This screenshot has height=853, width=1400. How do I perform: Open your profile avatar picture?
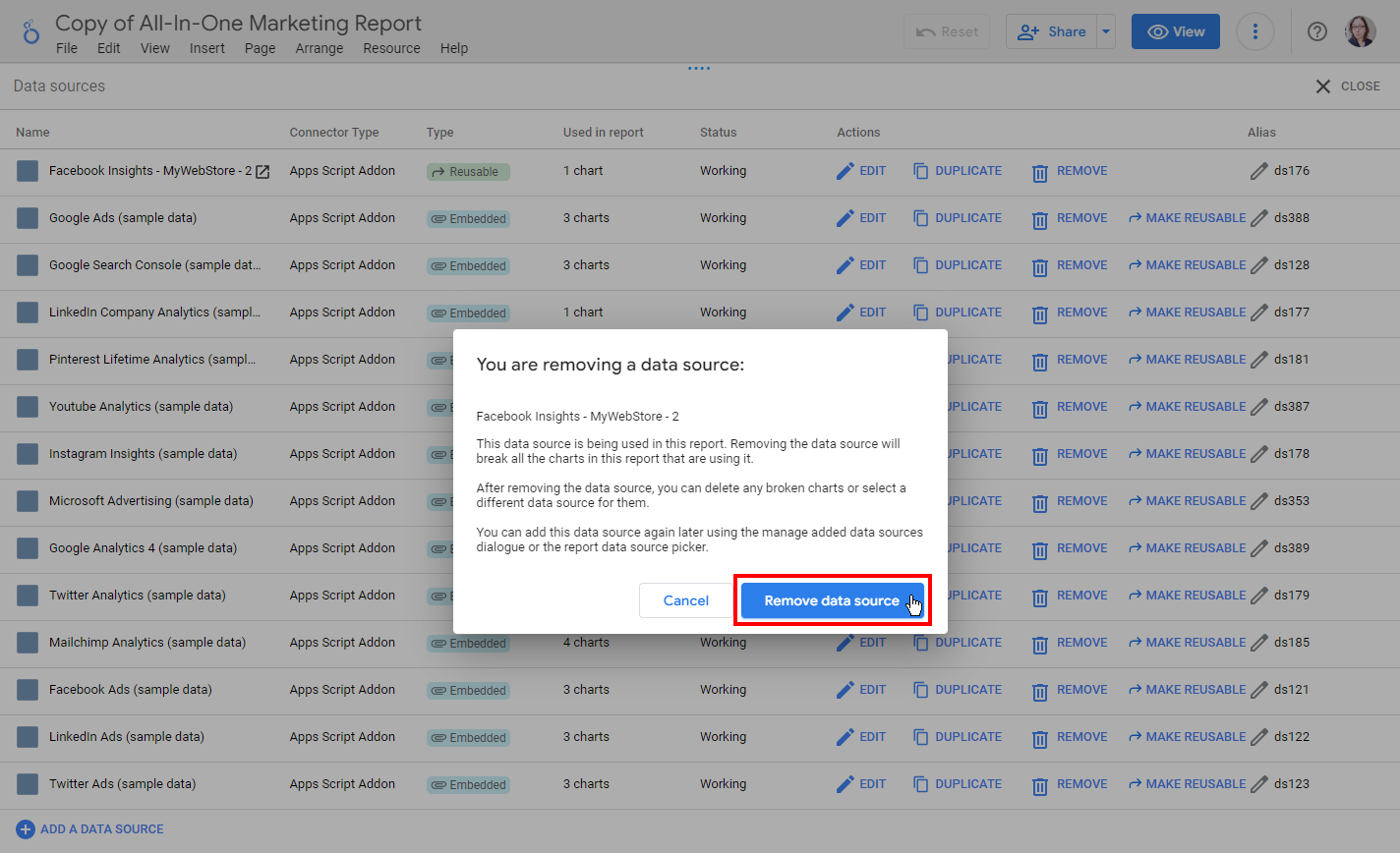pos(1360,30)
